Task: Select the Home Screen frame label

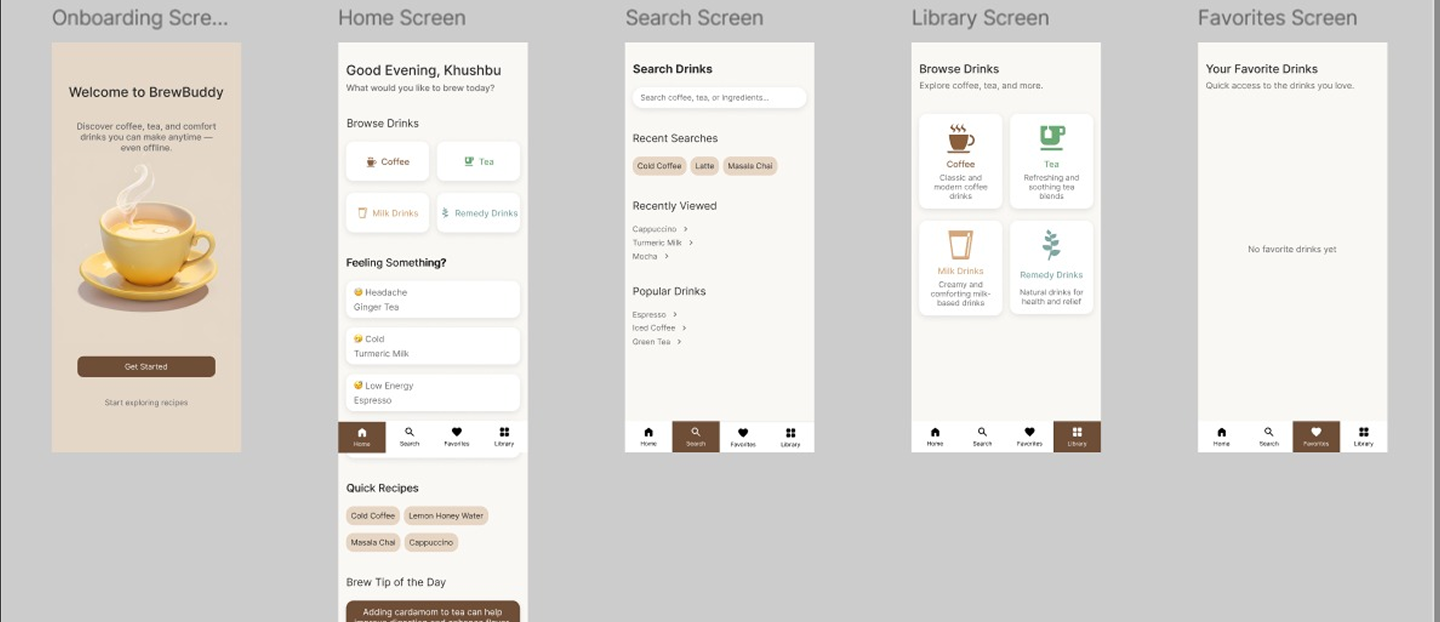Action: click(402, 18)
